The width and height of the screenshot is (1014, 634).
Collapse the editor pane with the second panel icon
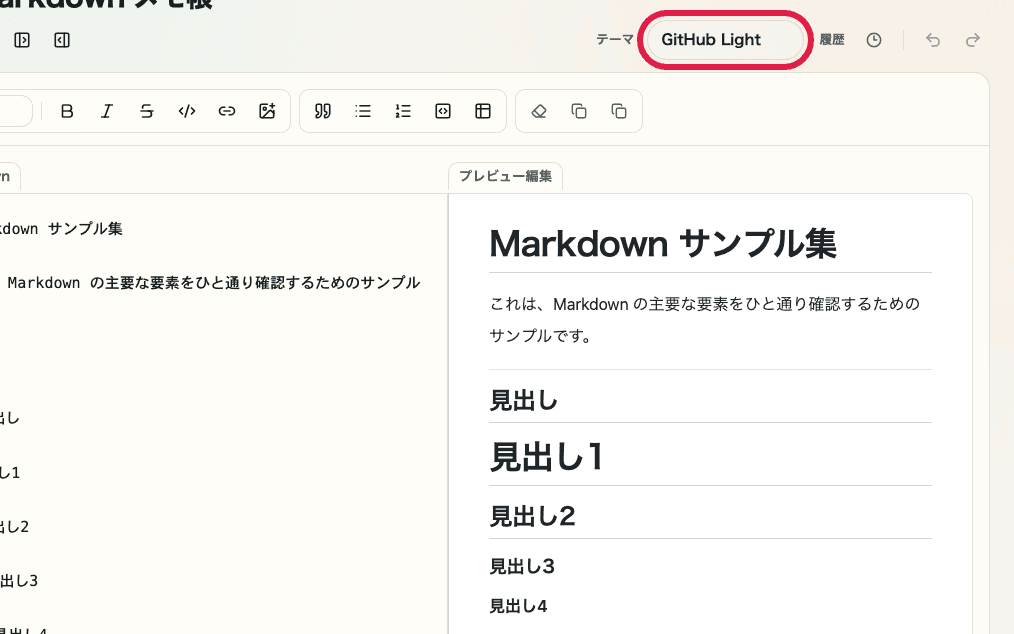coord(61,40)
